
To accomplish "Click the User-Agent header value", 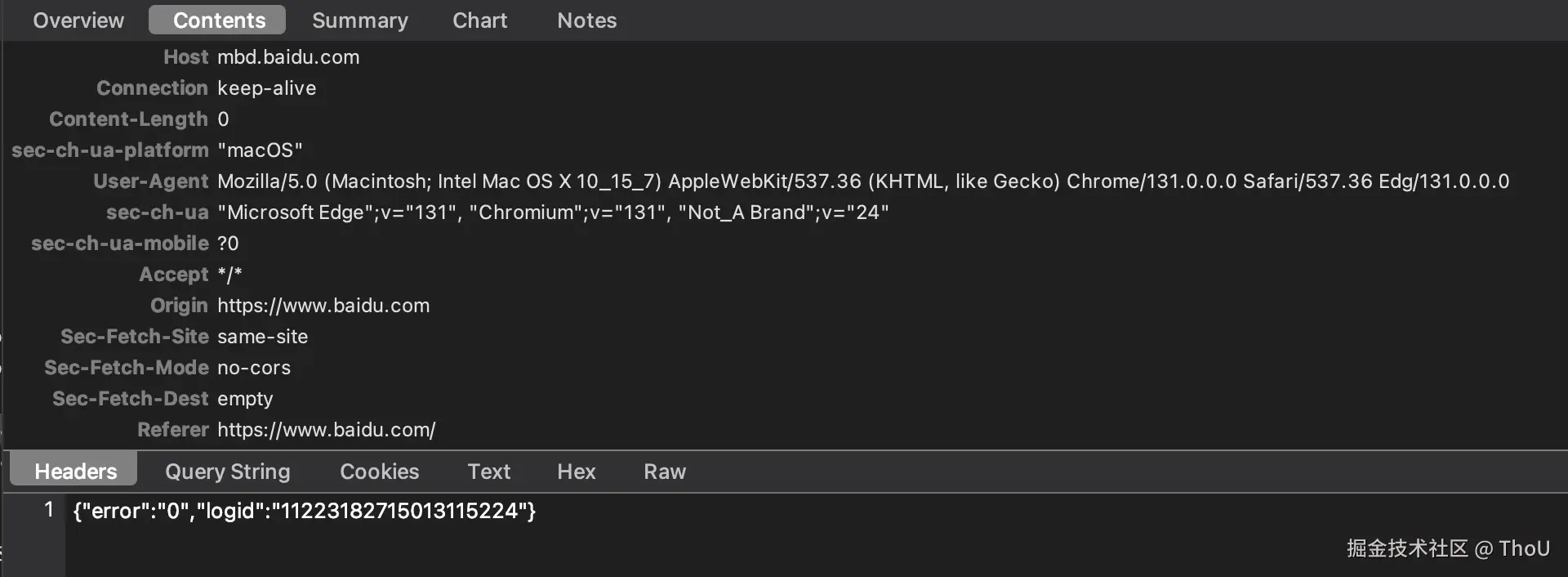I will 862,181.
